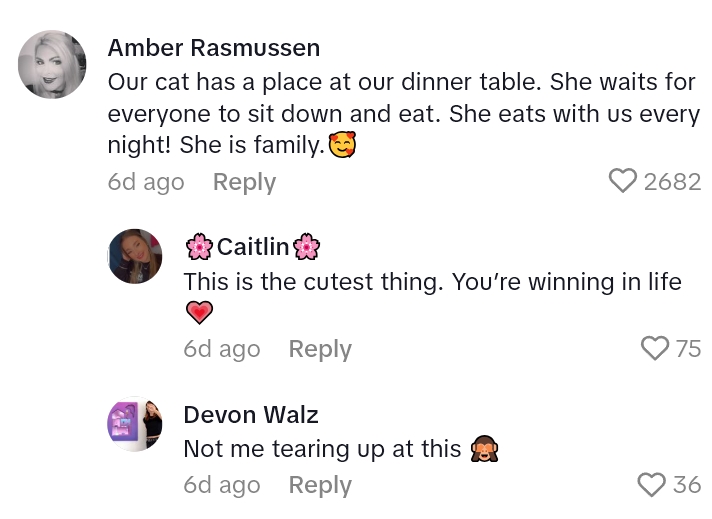
Task: Tap the heart icon on Caitlin's reply
Action: 654,348
